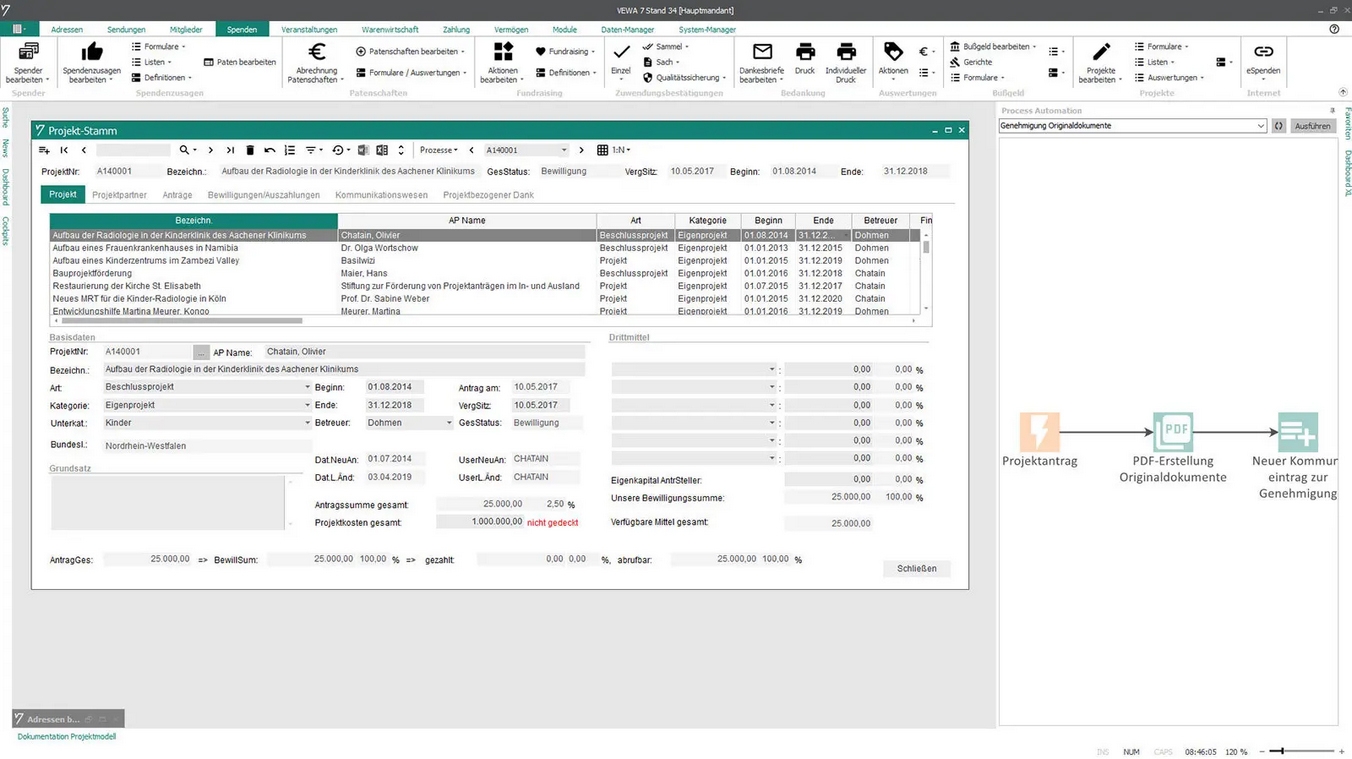This screenshot has height=759, width=1352.
Task: Click the Abrechnung Patenschaften euro icon
Action: coord(317,53)
